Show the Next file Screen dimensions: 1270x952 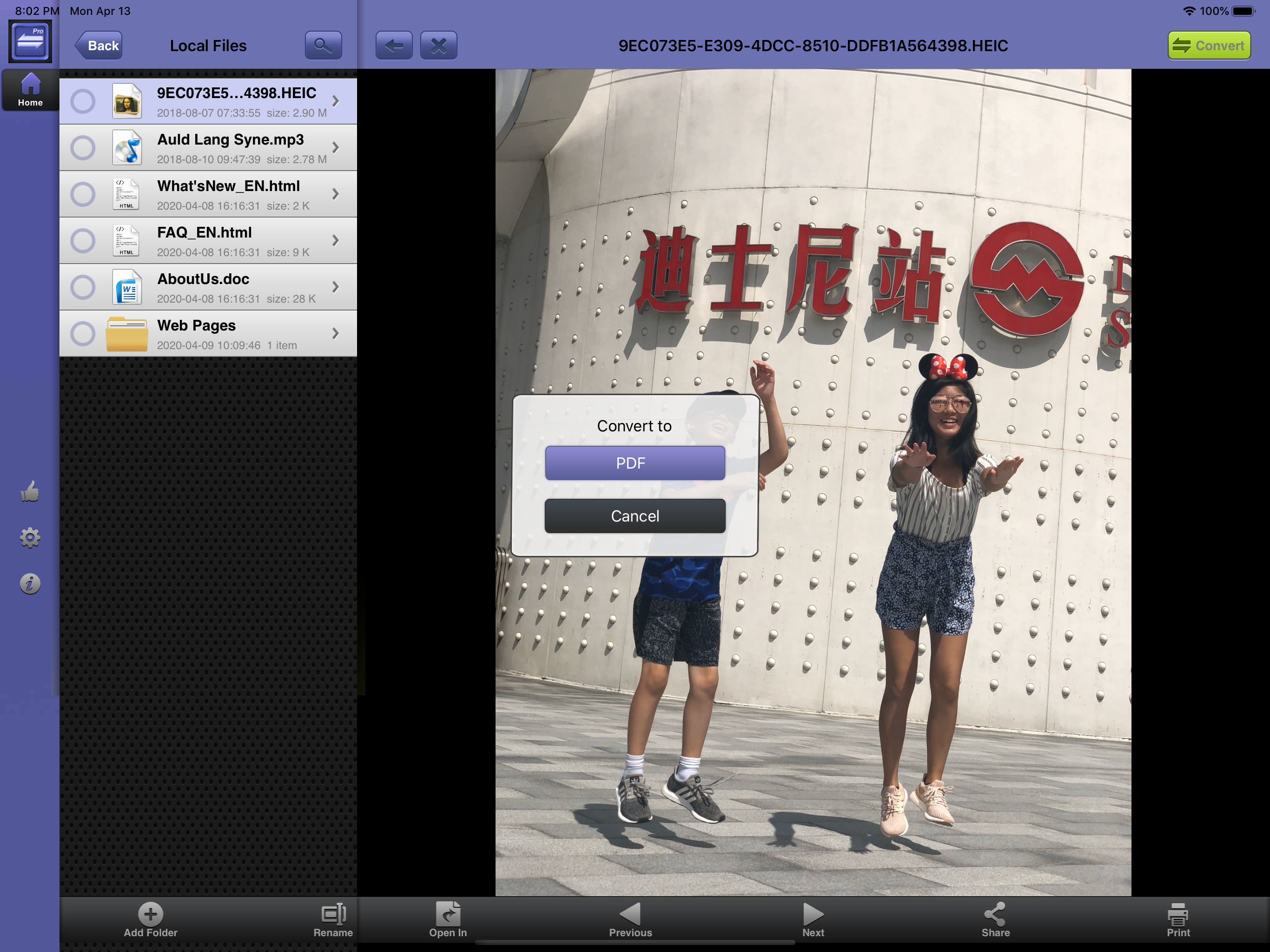coord(813,919)
